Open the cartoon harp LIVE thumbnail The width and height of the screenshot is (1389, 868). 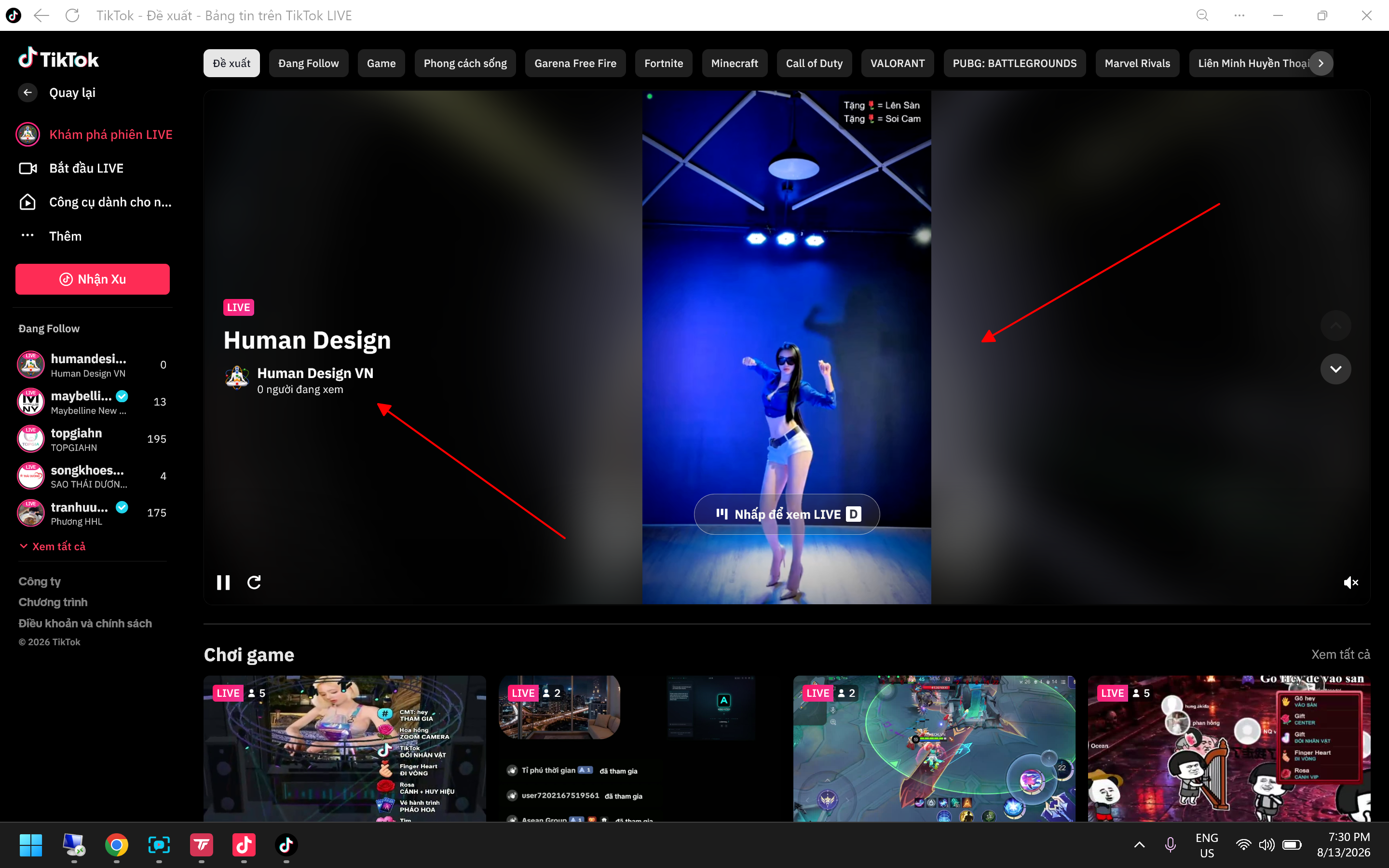[x=1229, y=748]
